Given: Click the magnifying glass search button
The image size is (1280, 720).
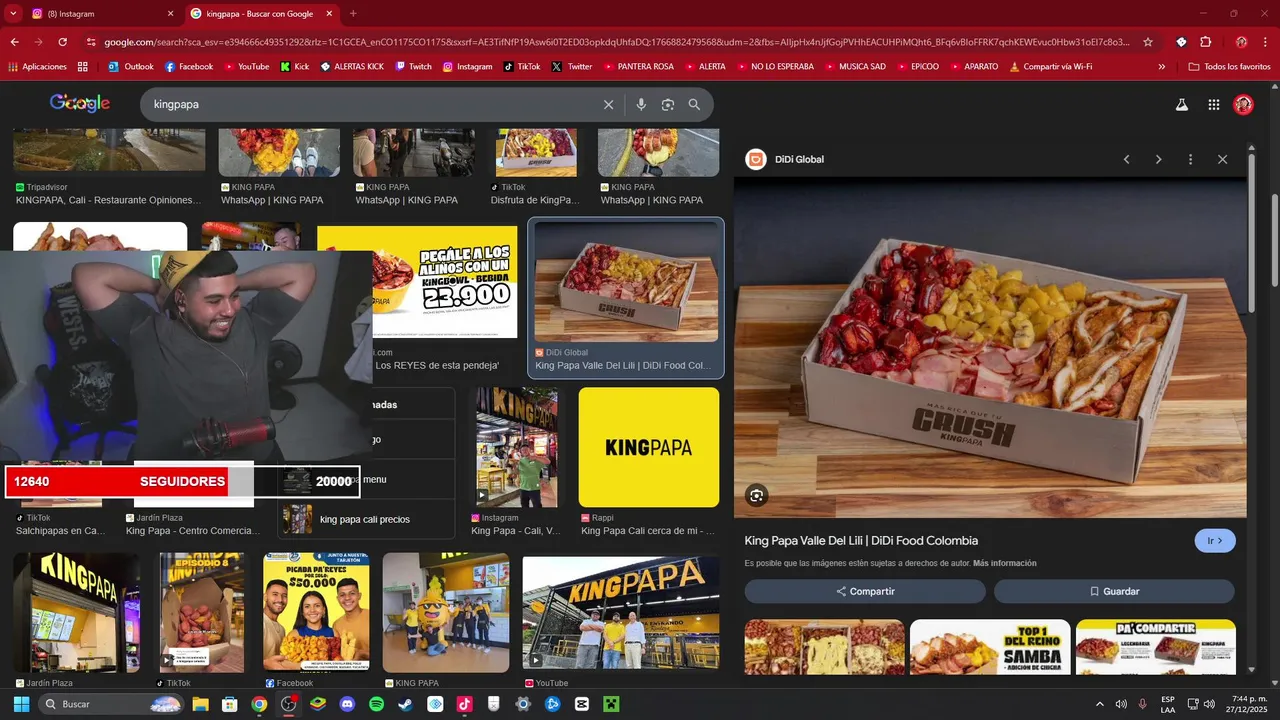Looking at the screenshot, I should pyautogui.click(x=694, y=105).
